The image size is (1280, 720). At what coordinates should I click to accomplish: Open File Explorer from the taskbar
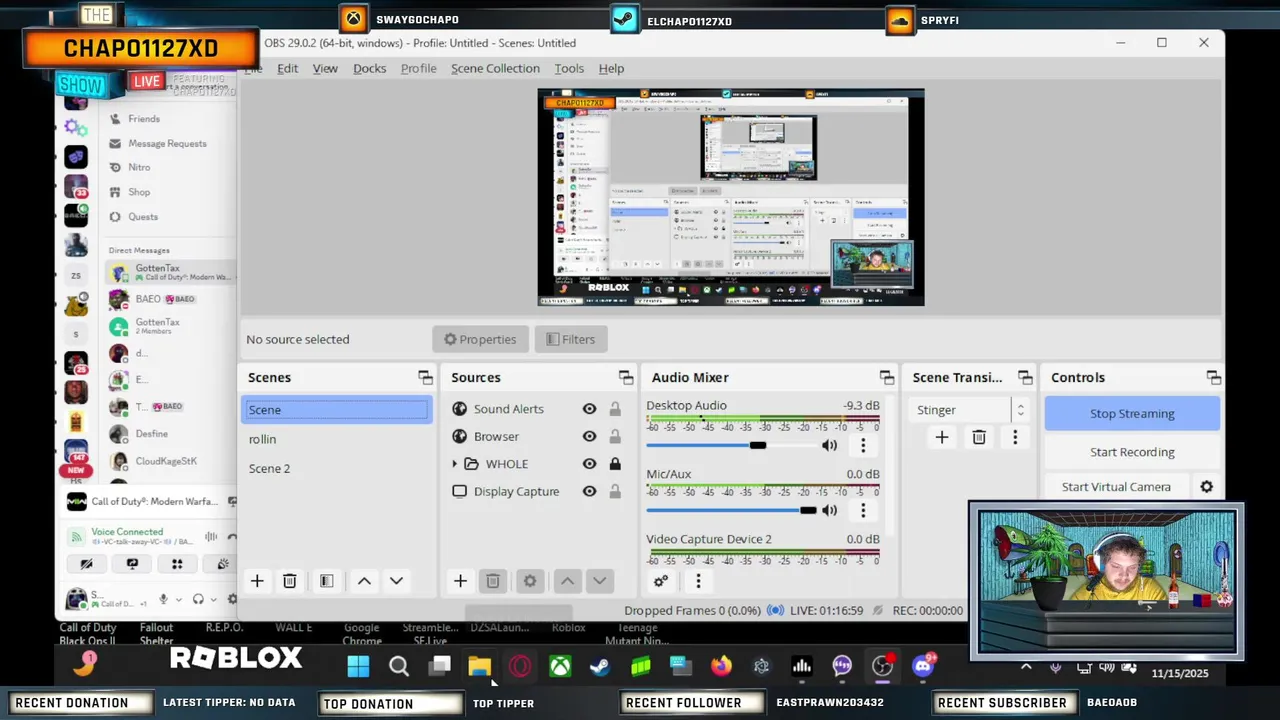tap(479, 666)
